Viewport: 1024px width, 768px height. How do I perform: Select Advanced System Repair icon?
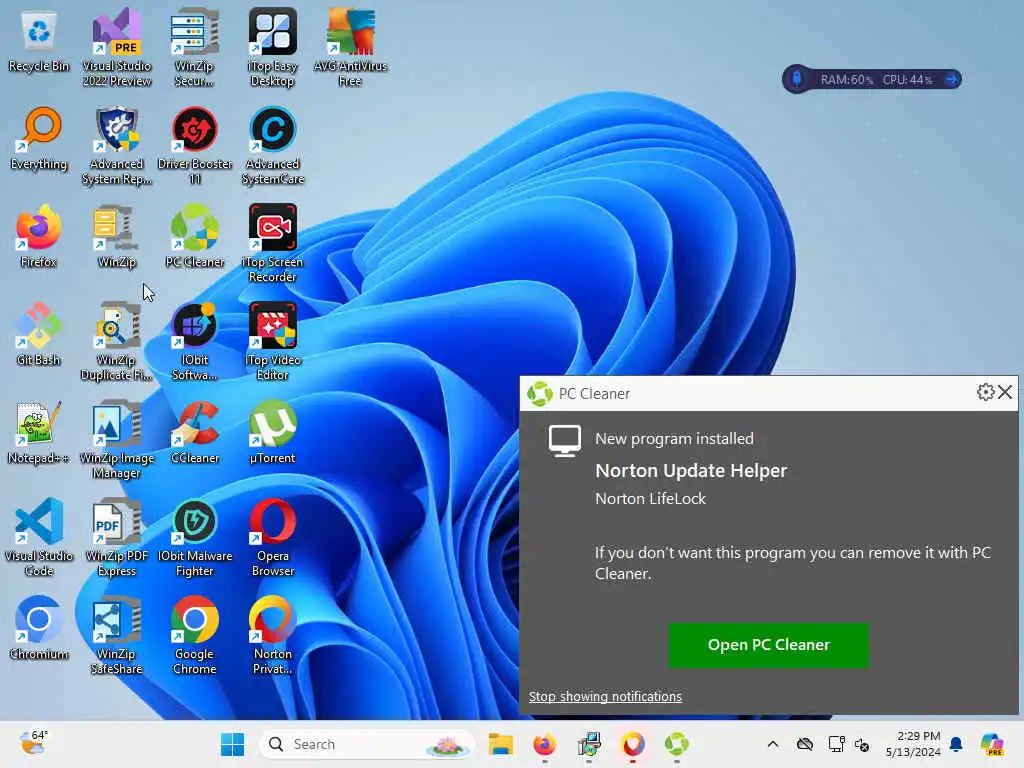point(117,145)
